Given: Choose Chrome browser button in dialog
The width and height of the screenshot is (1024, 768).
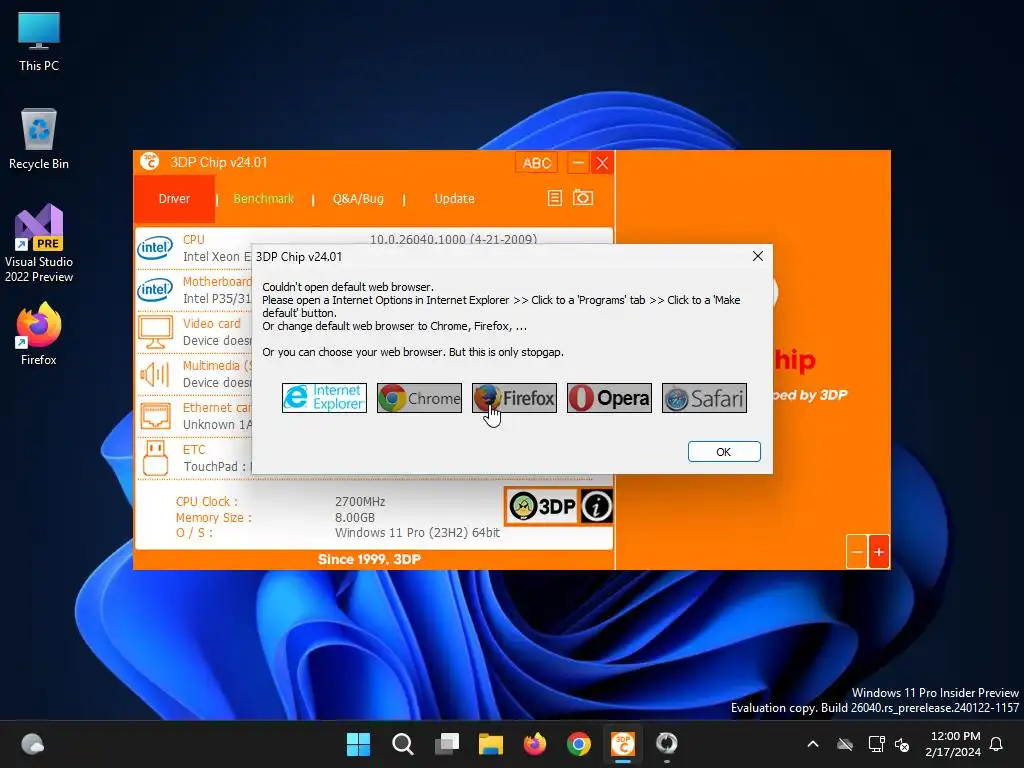Looking at the screenshot, I should pyautogui.click(x=419, y=398).
